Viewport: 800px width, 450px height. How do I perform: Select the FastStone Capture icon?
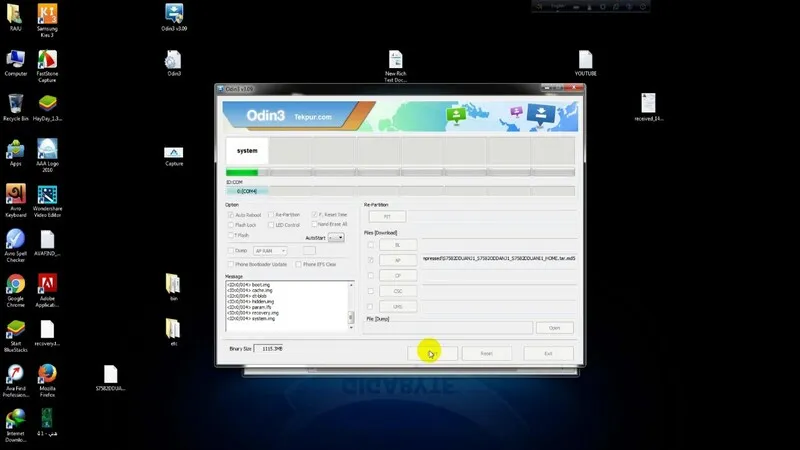point(47,60)
